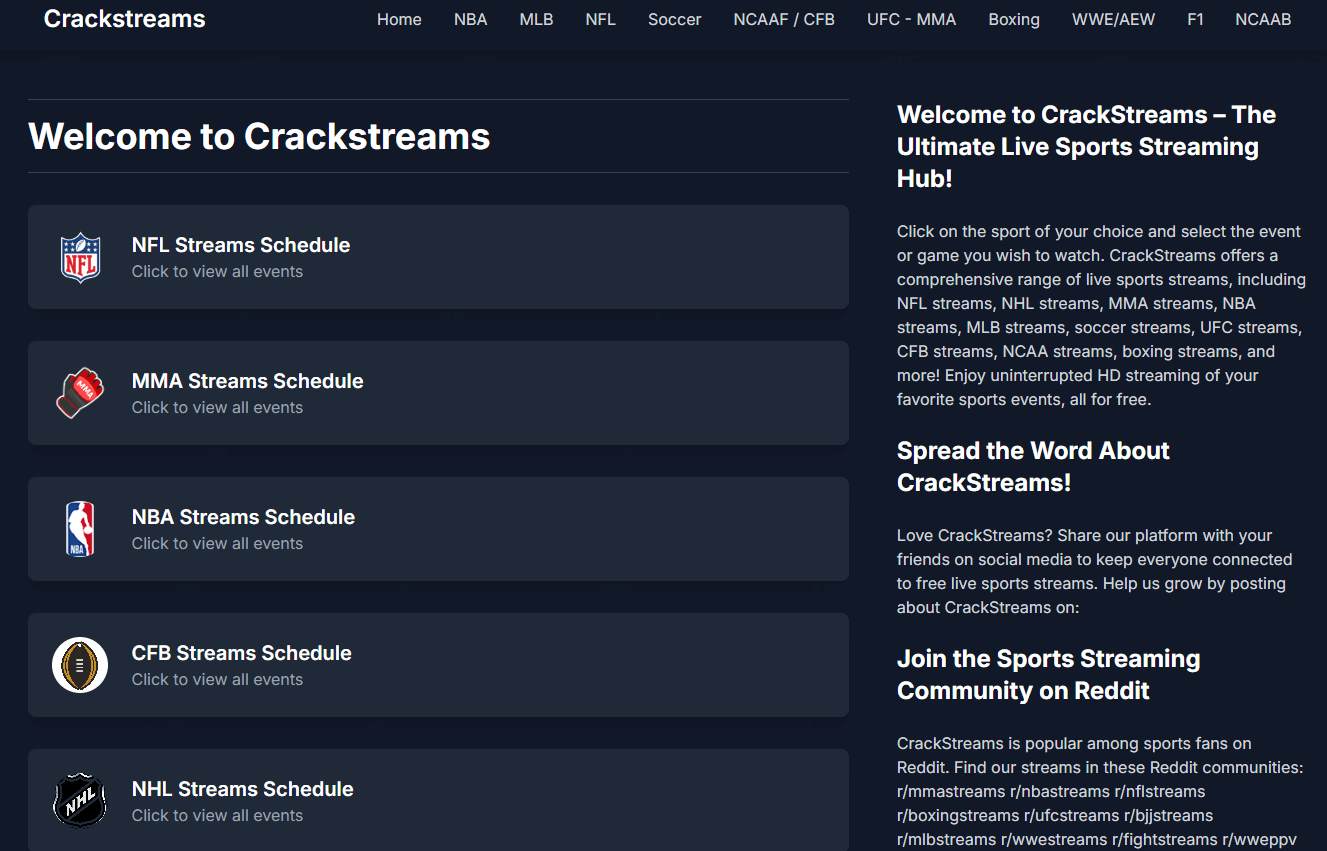Click the r/mlbstreams subreddit text
Viewport: 1327px width, 851px height.
pos(946,840)
